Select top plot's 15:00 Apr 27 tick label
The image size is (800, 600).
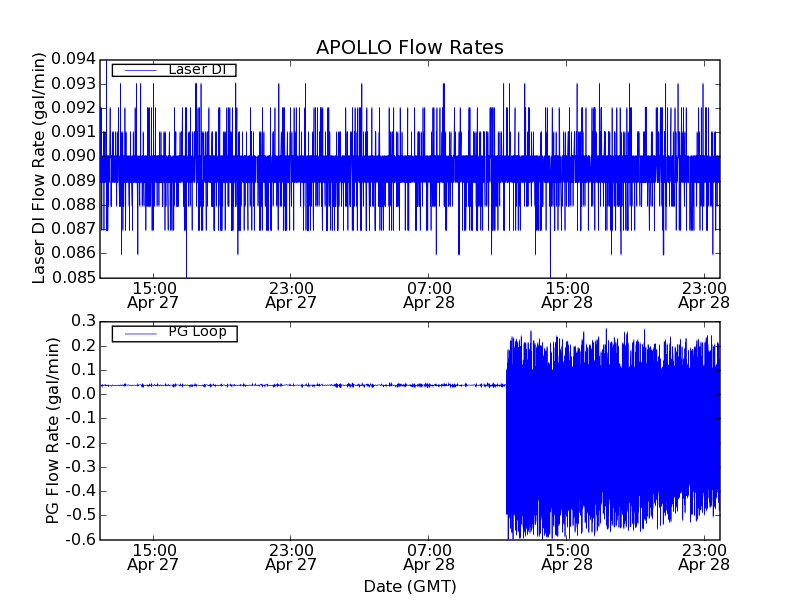[153, 293]
